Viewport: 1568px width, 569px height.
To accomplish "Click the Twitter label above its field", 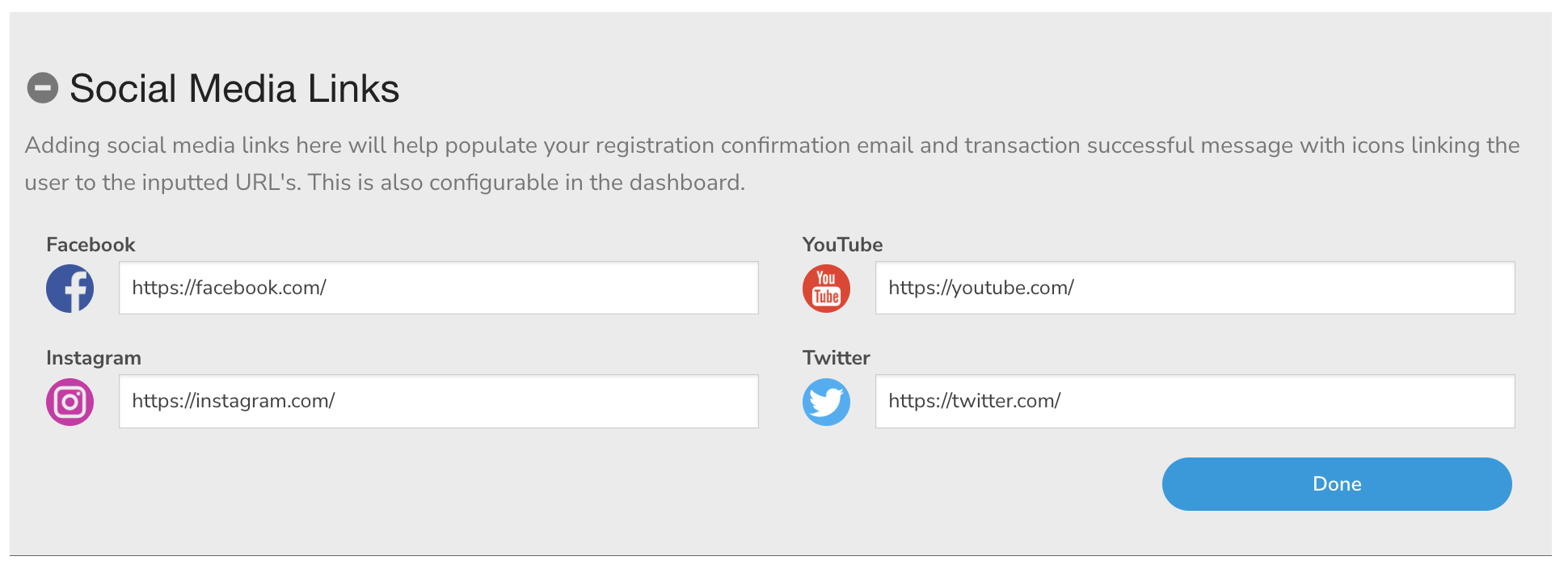I will [x=836, y=357].
